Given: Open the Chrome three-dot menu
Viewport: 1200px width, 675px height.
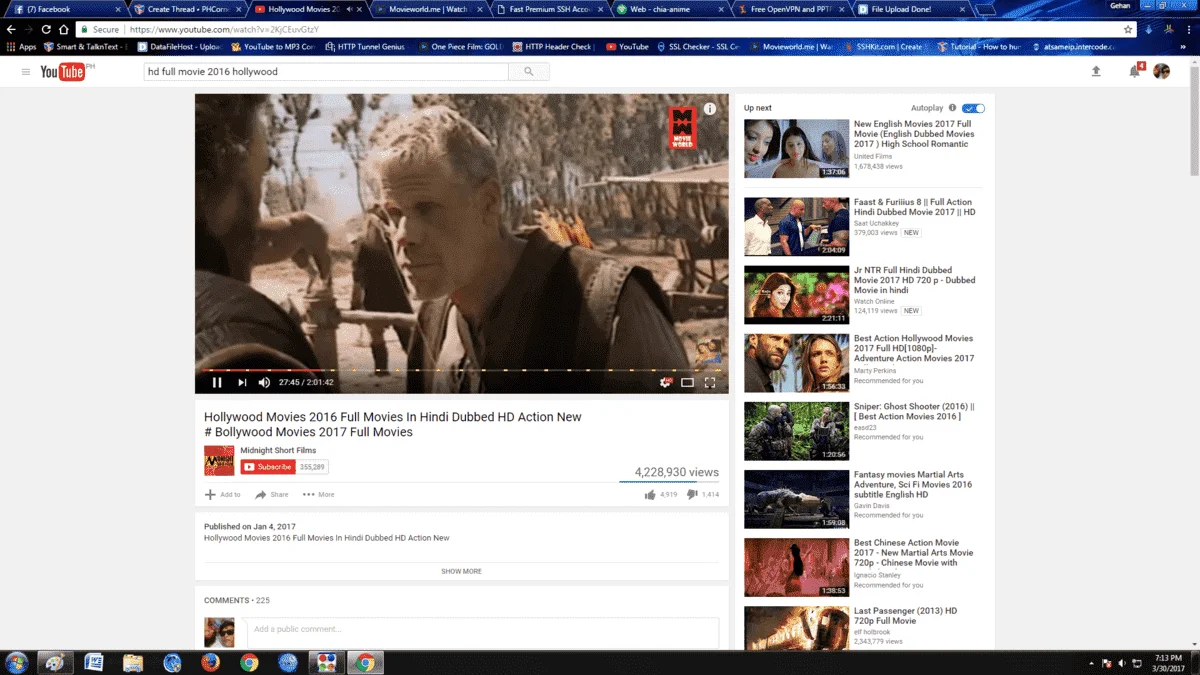Looking at the screenshot, I should (1187, 30).
